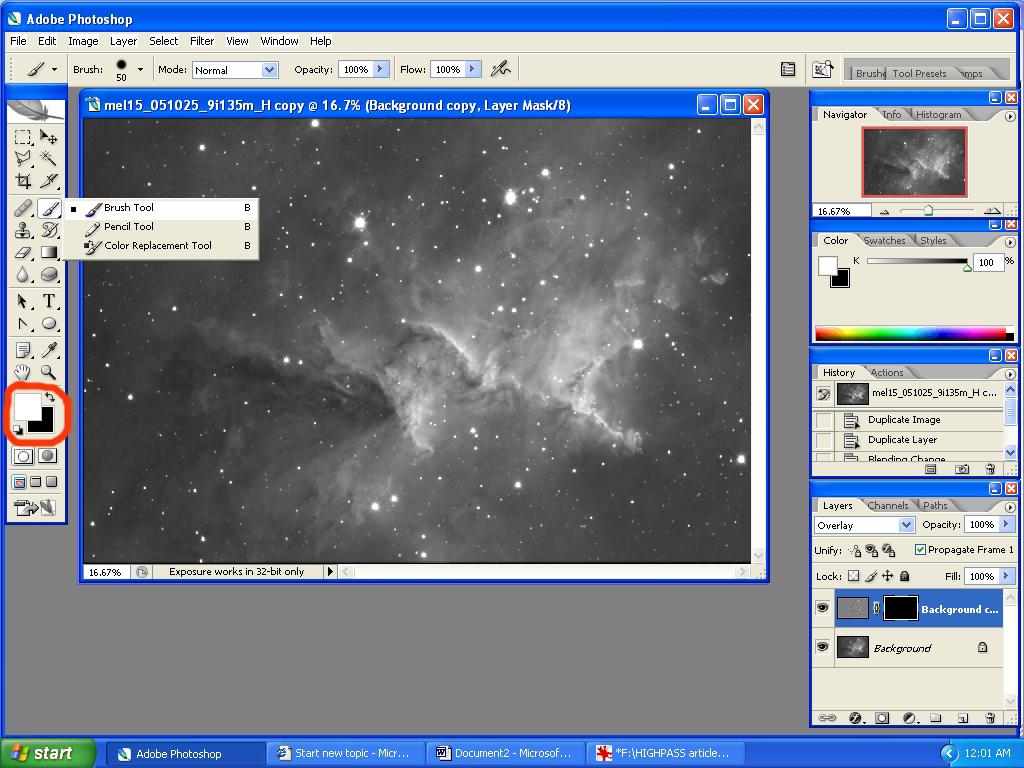The image size is (1024, 768).
Task: Open the Tool Preset picker
Action: pos(42,69)
